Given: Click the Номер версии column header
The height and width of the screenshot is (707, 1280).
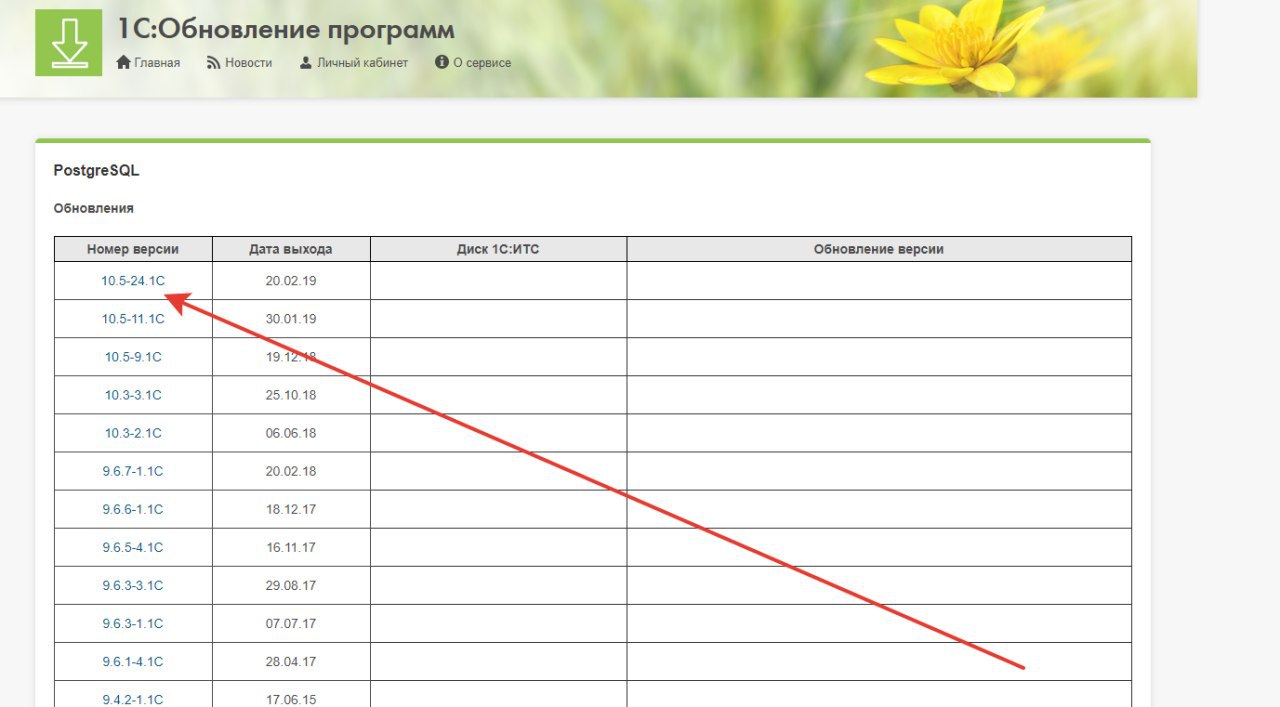Looking at the screenshot, I should pos(133,249).
